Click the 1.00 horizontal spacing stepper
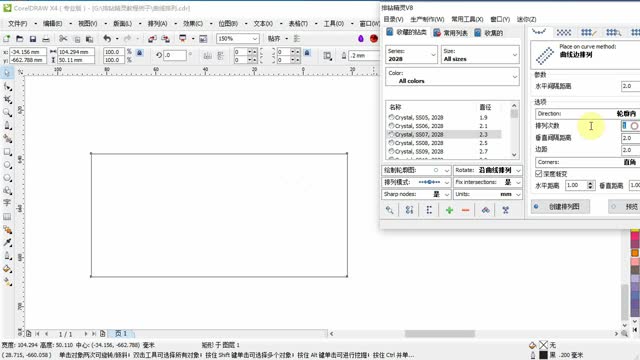 (x=590, y=185)
